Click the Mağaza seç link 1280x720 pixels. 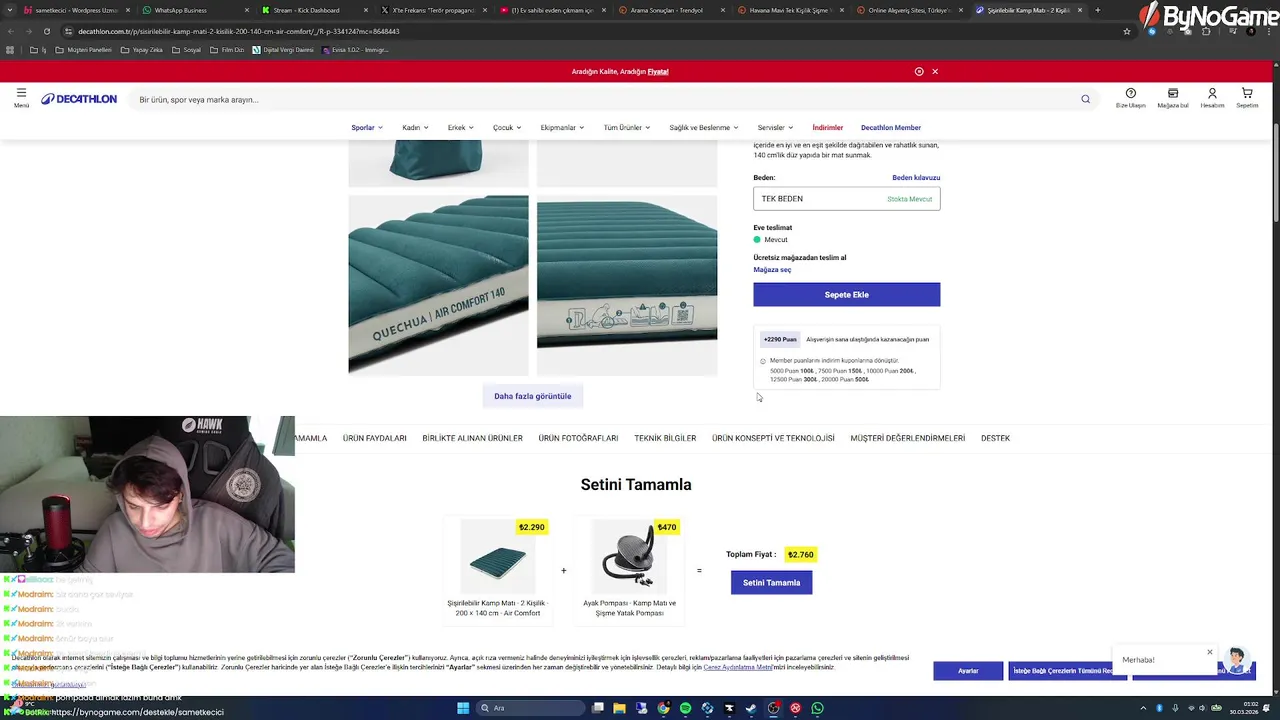(x=772, y=269)
